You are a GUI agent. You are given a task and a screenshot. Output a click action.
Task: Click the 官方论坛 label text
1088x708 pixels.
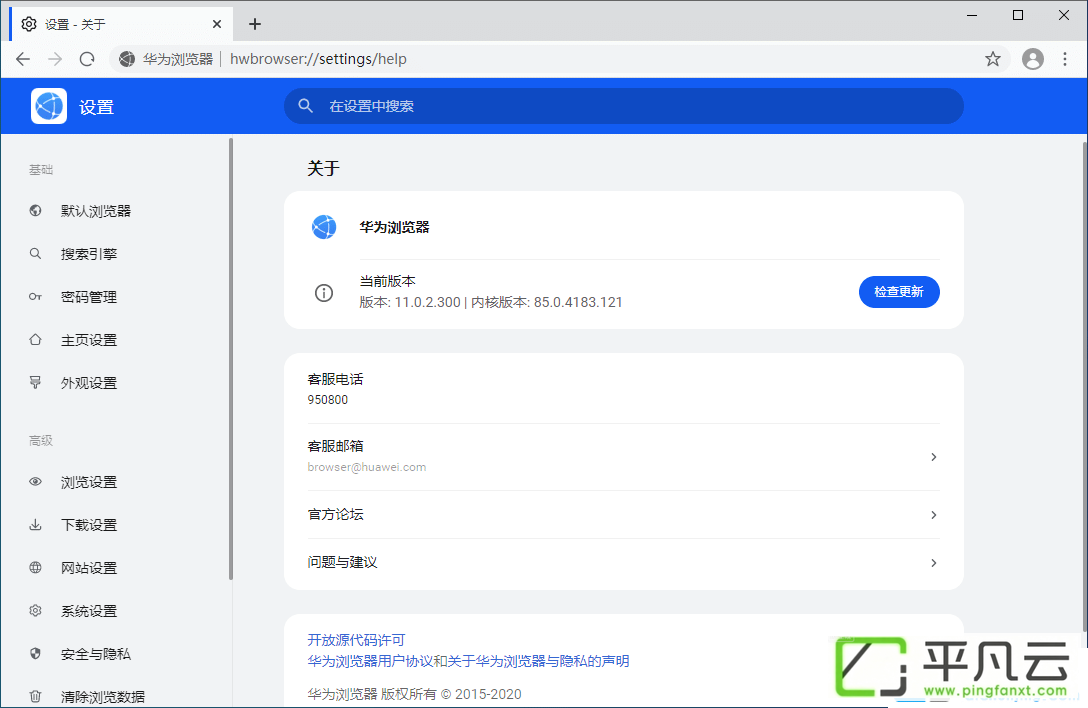point(335,514)
